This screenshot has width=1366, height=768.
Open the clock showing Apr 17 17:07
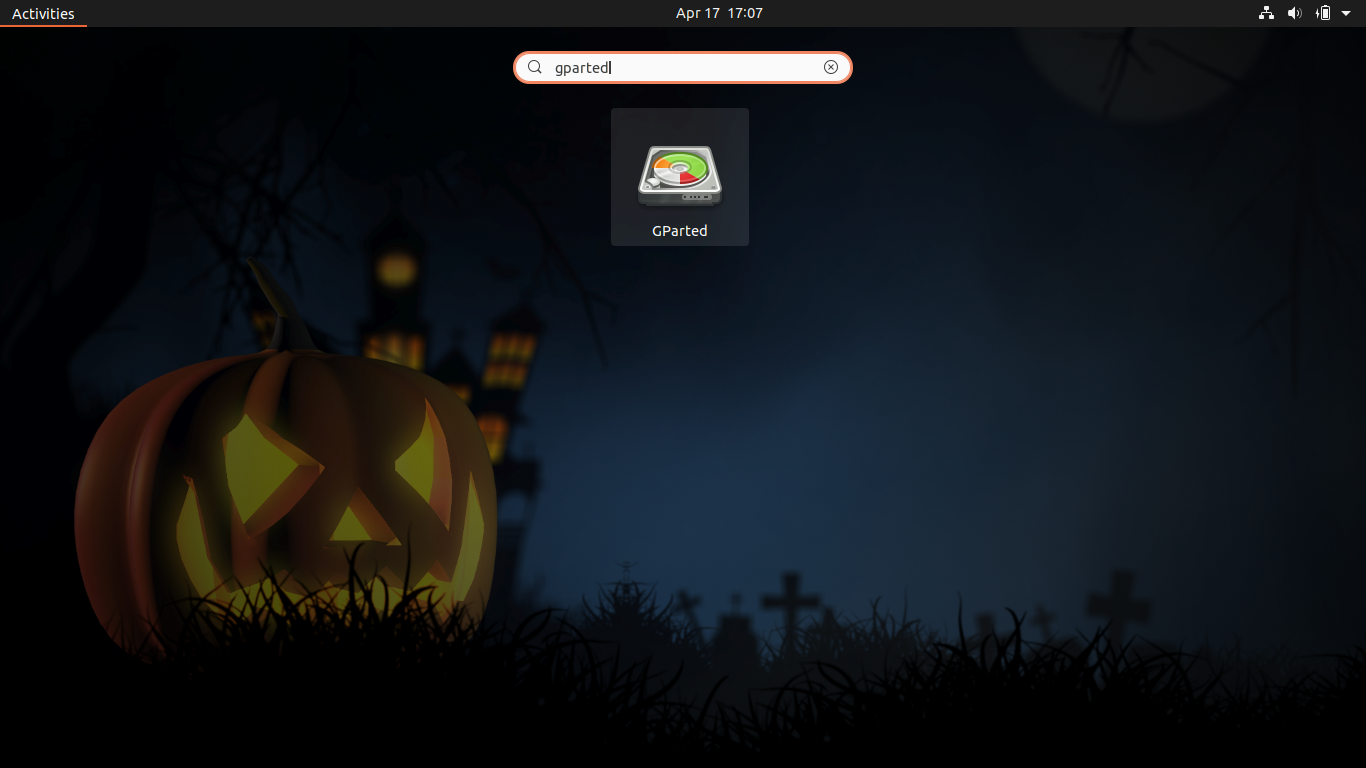tap(719, 13)
